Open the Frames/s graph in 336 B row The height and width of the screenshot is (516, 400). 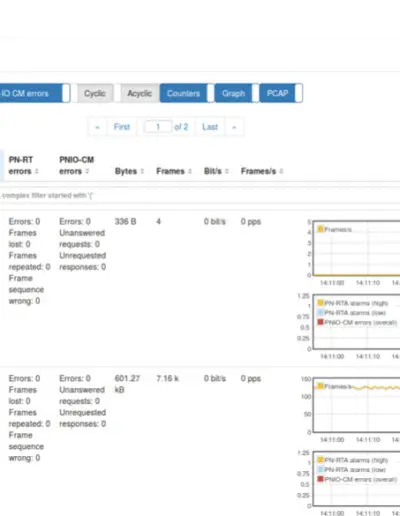click(x=356, y=248)
